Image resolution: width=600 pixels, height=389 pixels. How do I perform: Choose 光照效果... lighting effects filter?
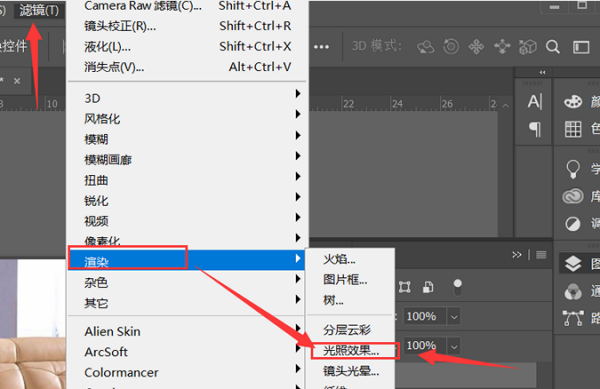351,350
